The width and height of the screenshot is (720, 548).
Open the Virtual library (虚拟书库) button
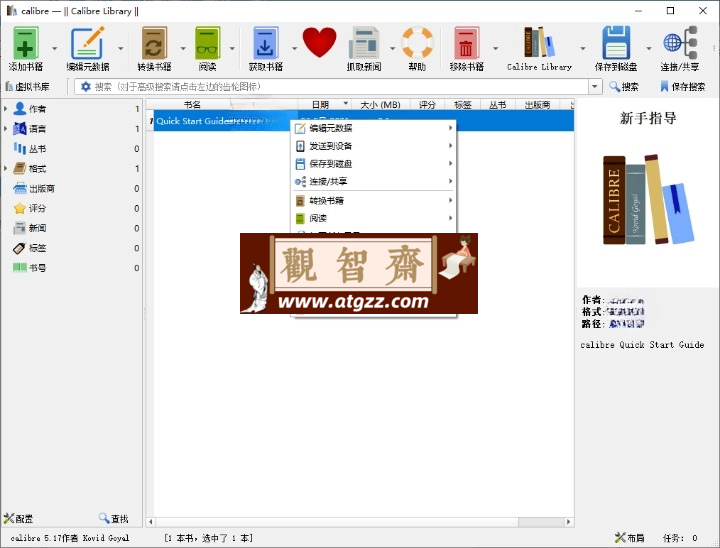27,86
